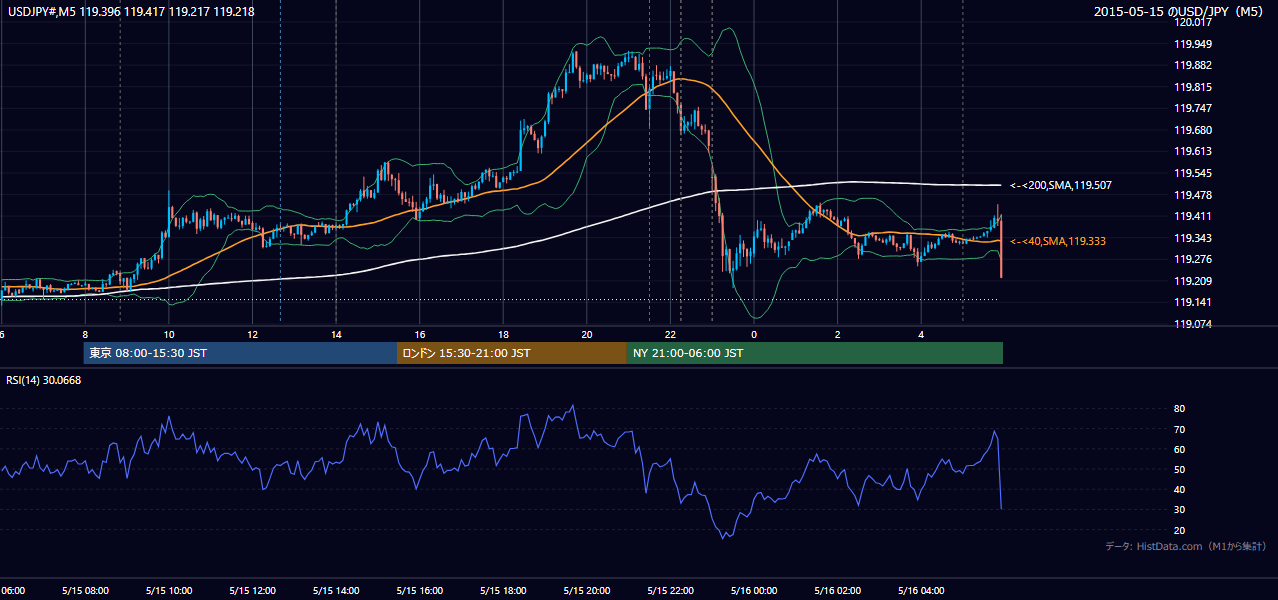This screenshot has height=600, width=1278.
Task: Click the bottom date label 5/16 00:00
Action: tap(753, 590)
